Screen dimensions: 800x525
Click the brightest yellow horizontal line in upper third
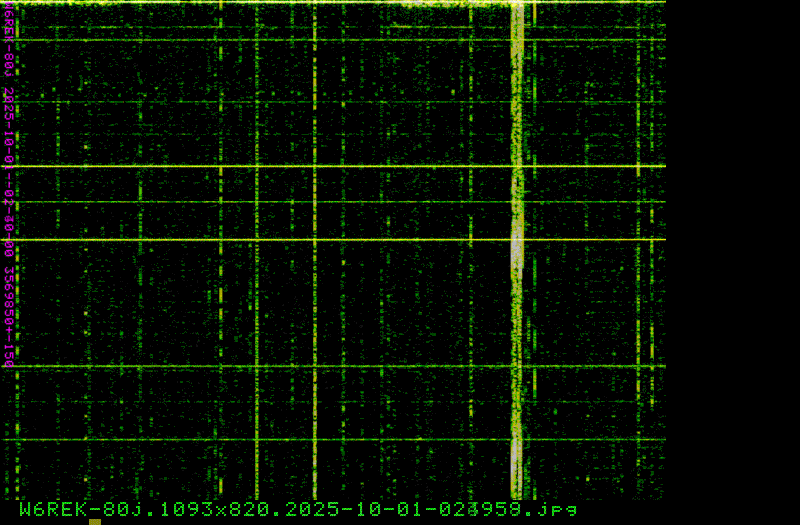coord(300,166)
